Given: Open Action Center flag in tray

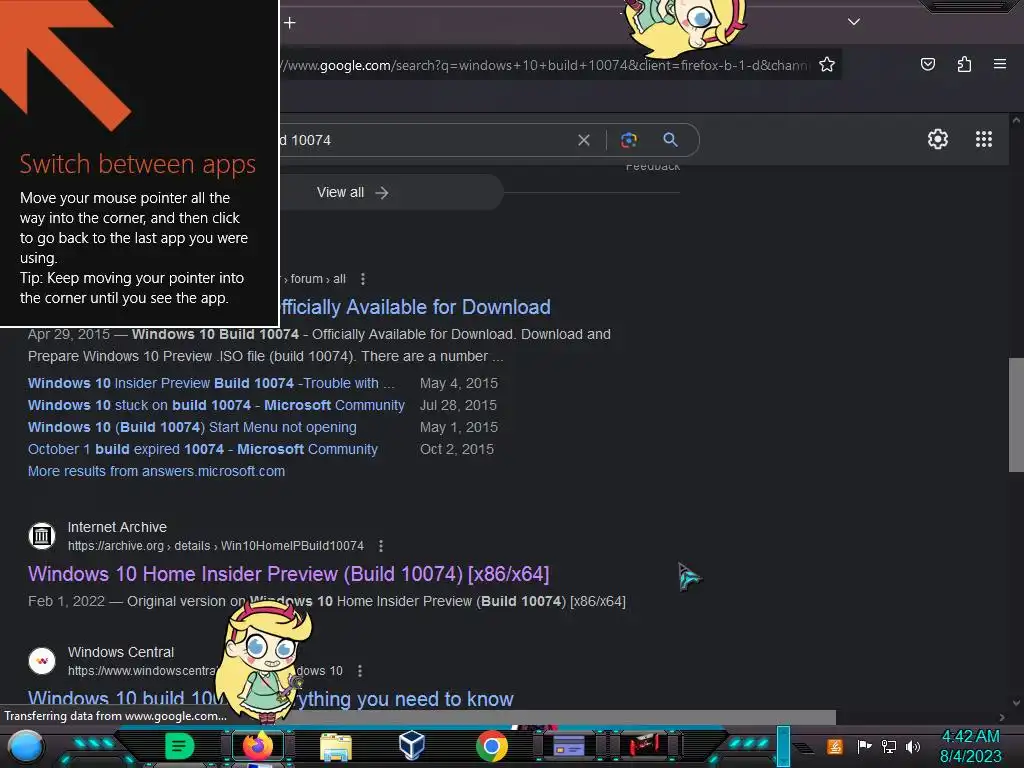Looking at the screenshot, I should pos(864,746).
